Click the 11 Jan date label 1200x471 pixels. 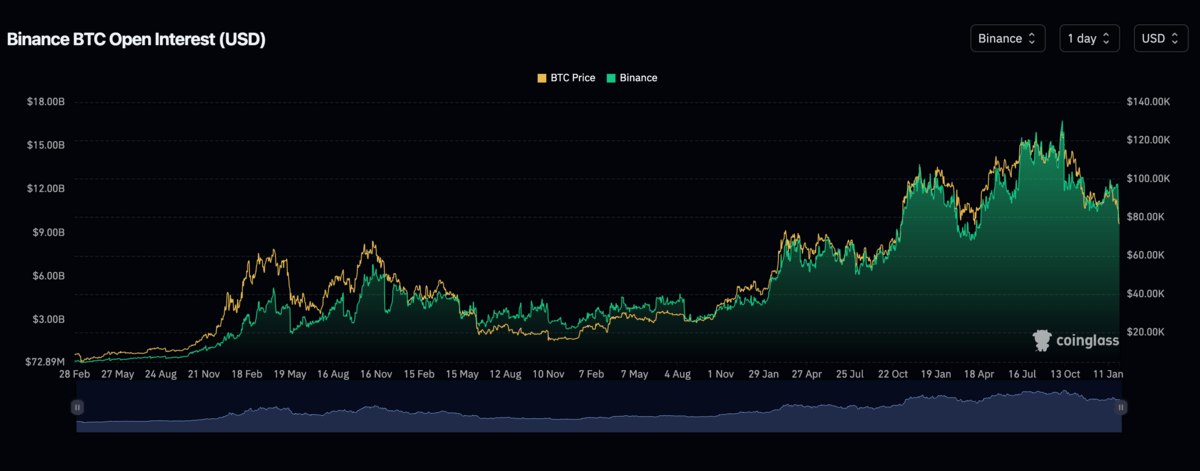(x=1107, y=374)
